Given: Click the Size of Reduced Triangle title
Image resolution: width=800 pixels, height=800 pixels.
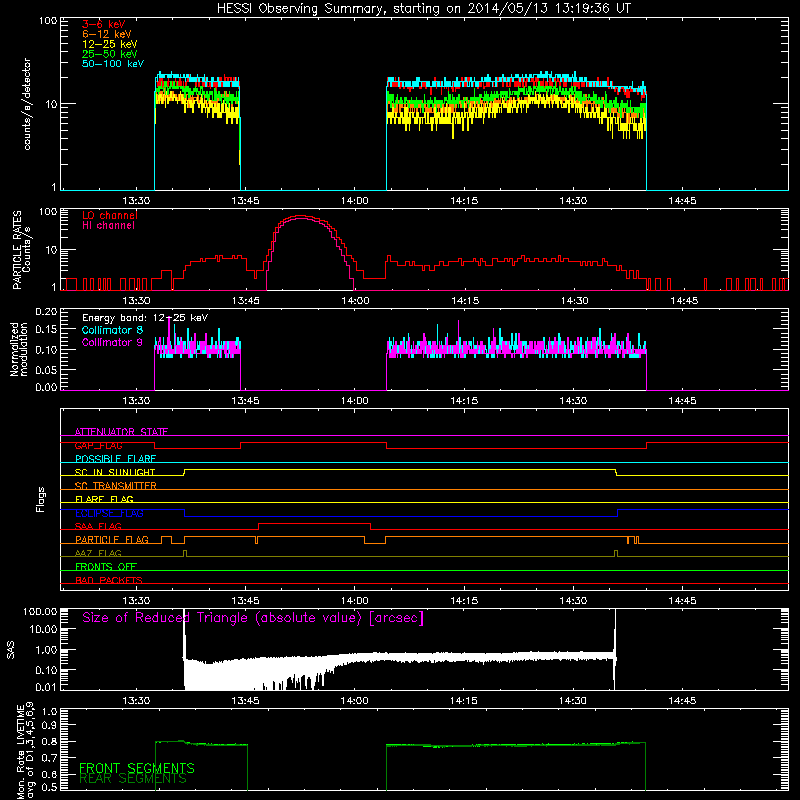Looking at the screenshot, I should (x=253, y=618).
